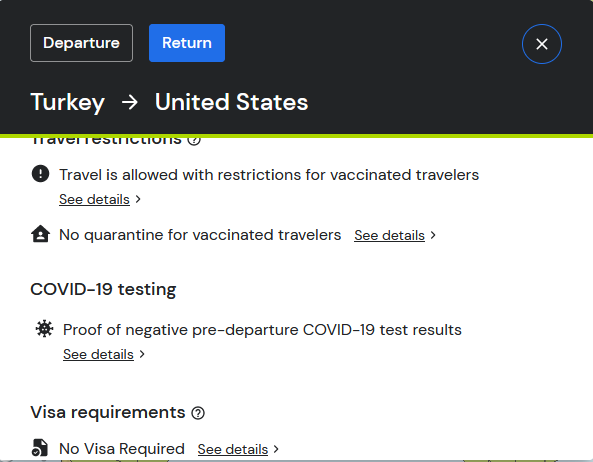The height and width of the screenshot is (462, 593).
Task: Click the arrow between Turkey and United States
Action: [x=130, y=102]
